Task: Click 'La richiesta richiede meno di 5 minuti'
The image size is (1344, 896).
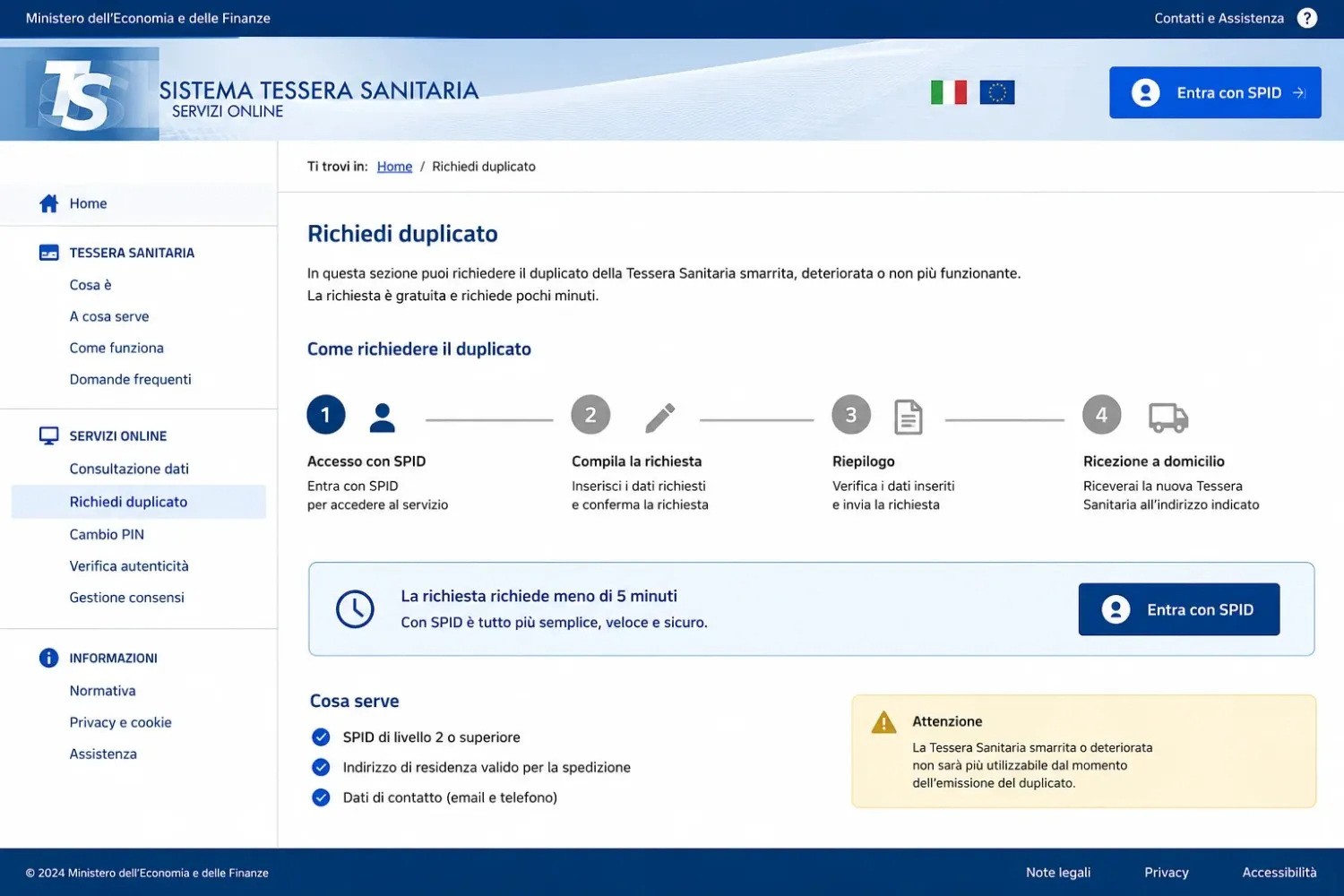Action: click(539, 596)
